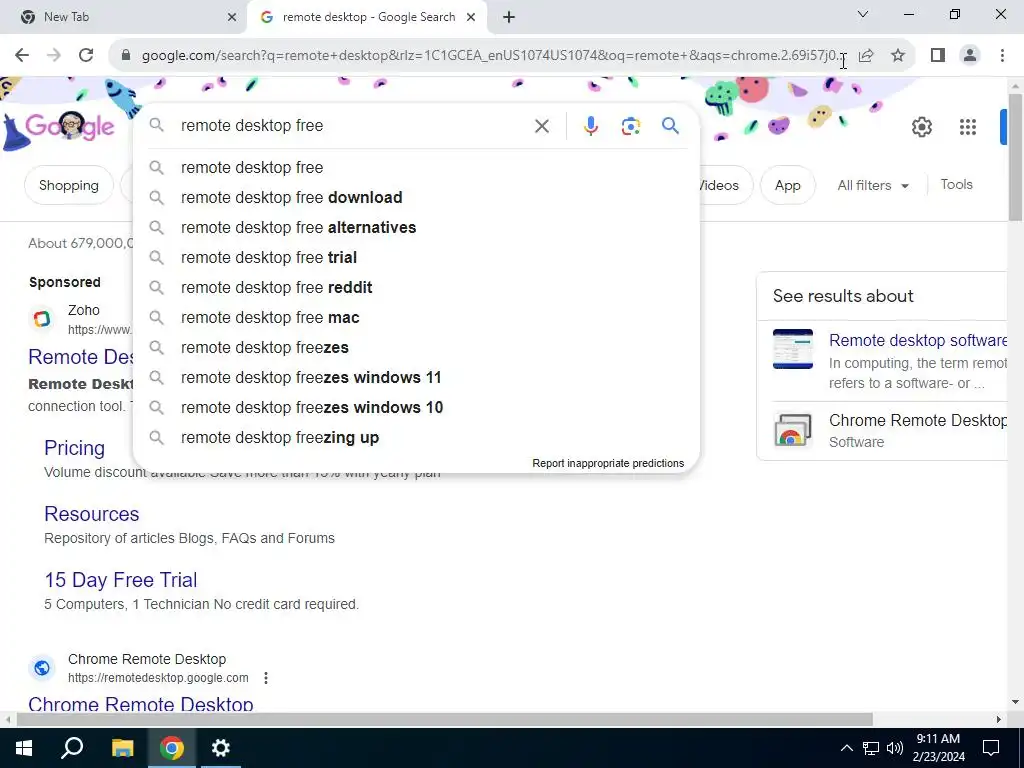Open File Explorer from the taskbar

coord(122,748)
